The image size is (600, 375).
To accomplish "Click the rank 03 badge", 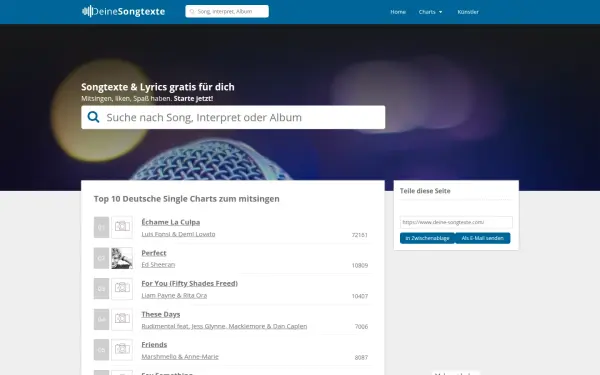I will click(101, 289).
